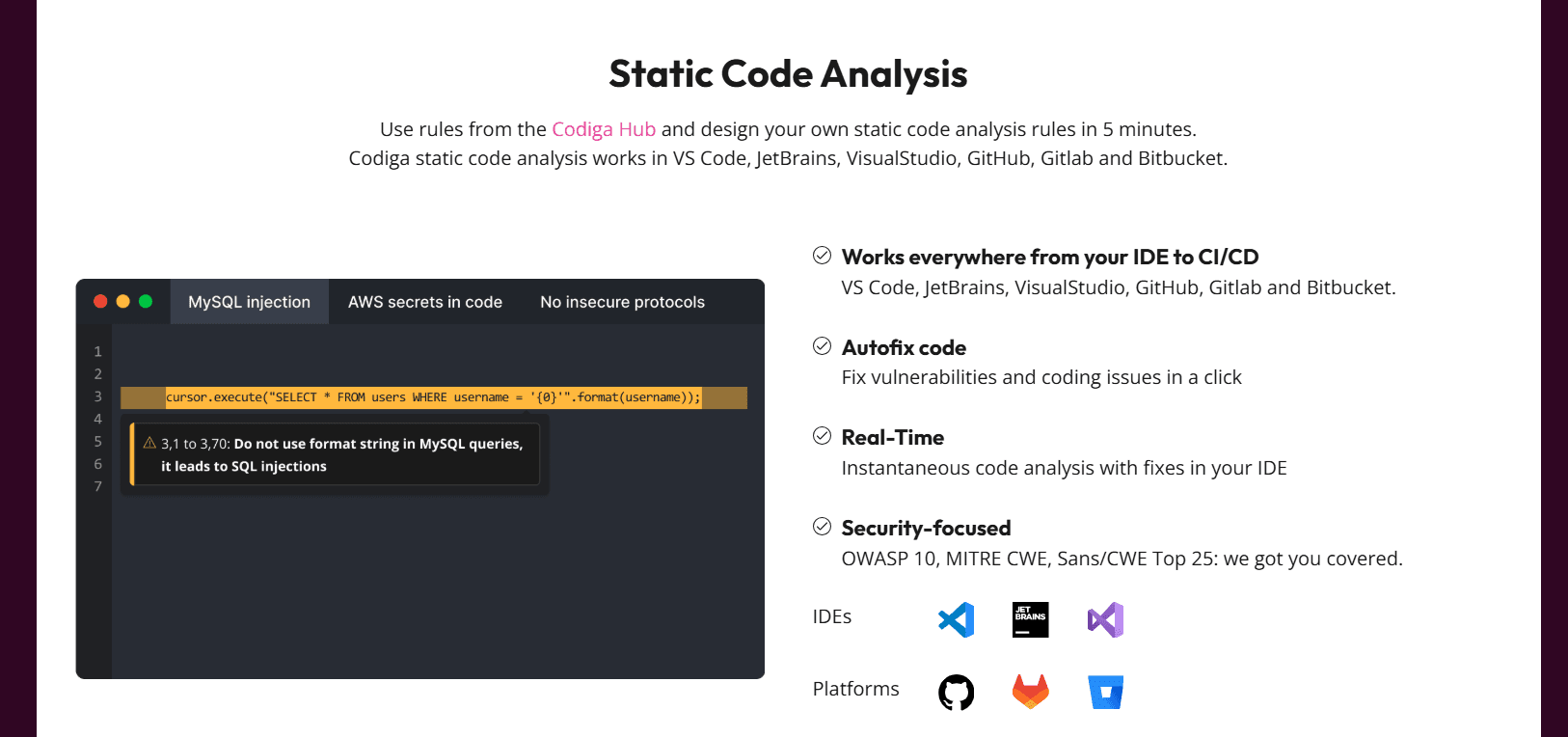Screen dimensions: 1568x737
Task: Click the Visual Studio purple icon
Action: coord(1105,620)
